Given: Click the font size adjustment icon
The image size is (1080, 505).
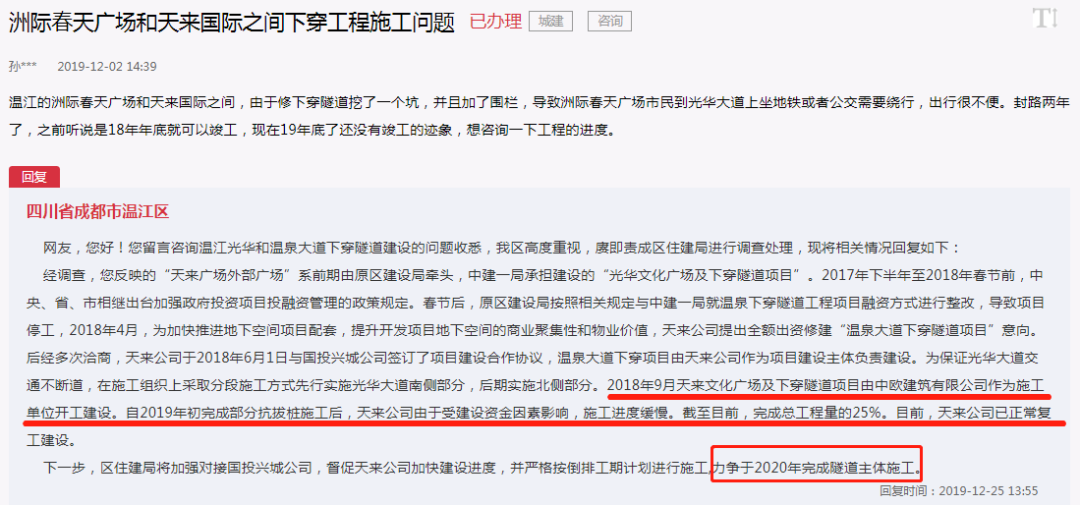Looking at the screenshot, I should pyautogui.click(x=1045, y=19).
